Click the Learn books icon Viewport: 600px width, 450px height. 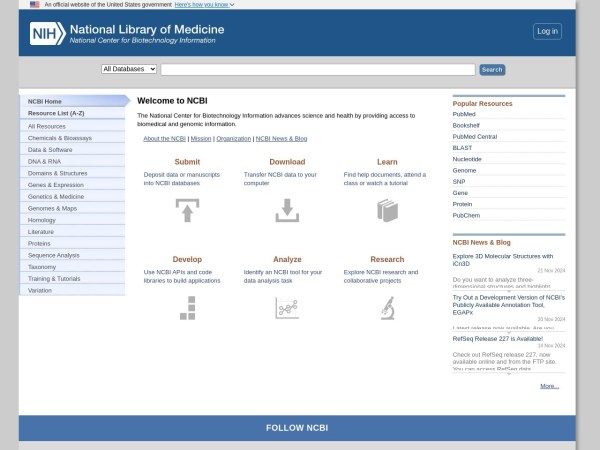(387, 210)
